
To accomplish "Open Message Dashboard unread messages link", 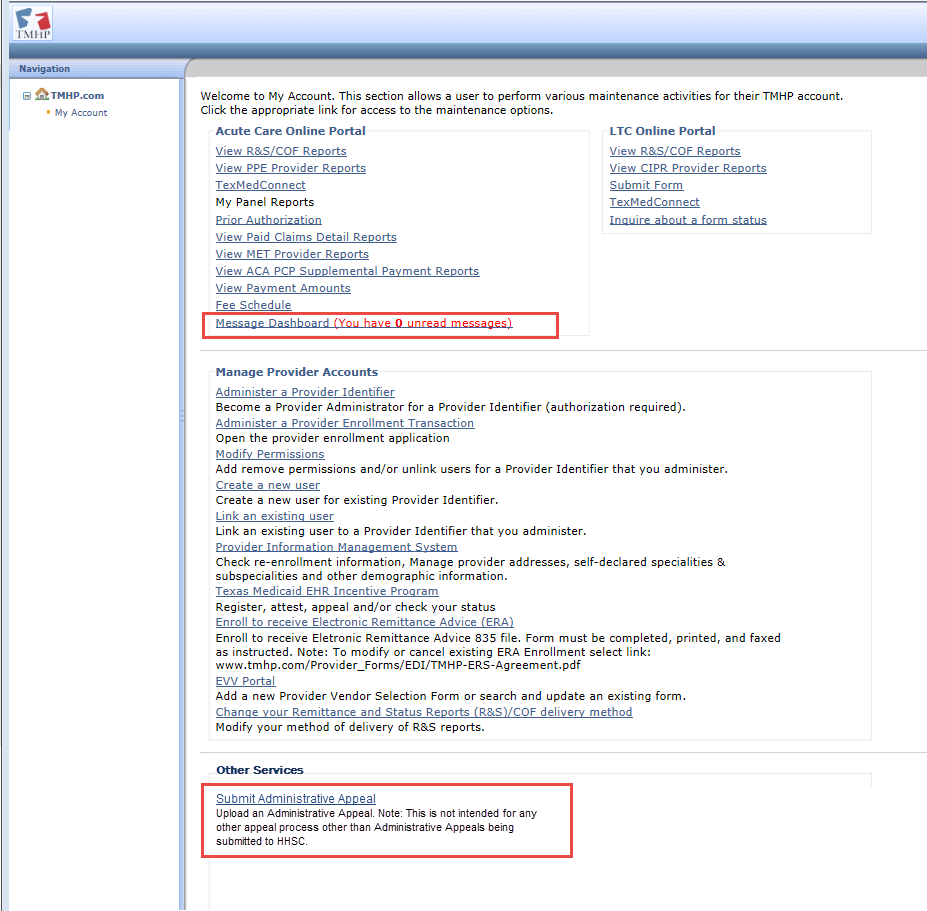I will (364, 323).
